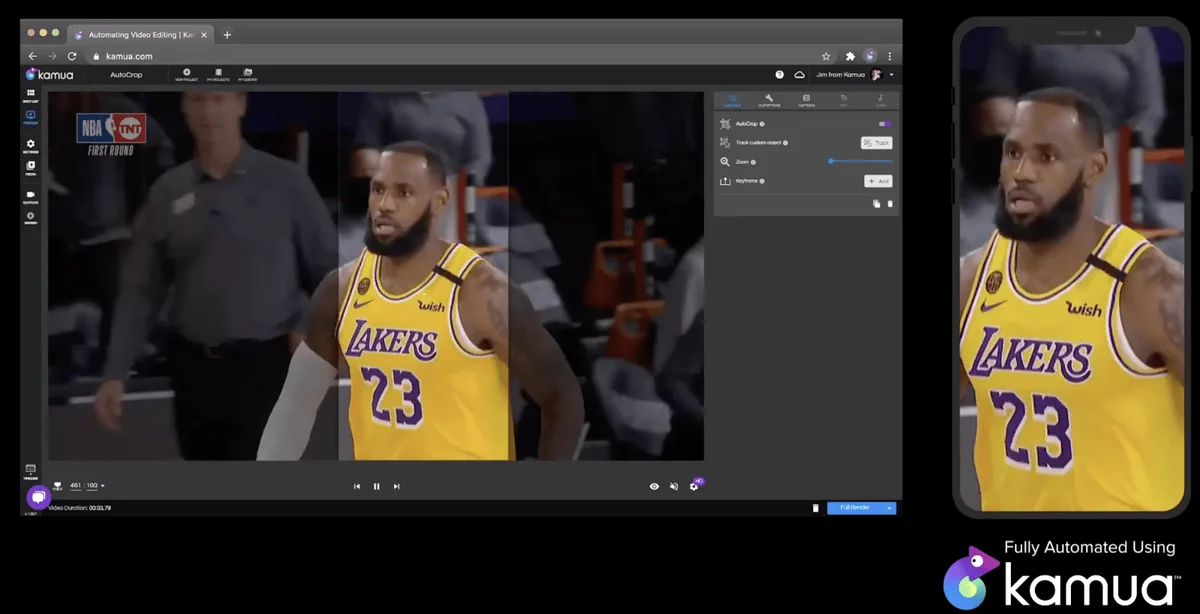Show Keyframe info tooltip icon
The image size is (1200, 614).
762,181
